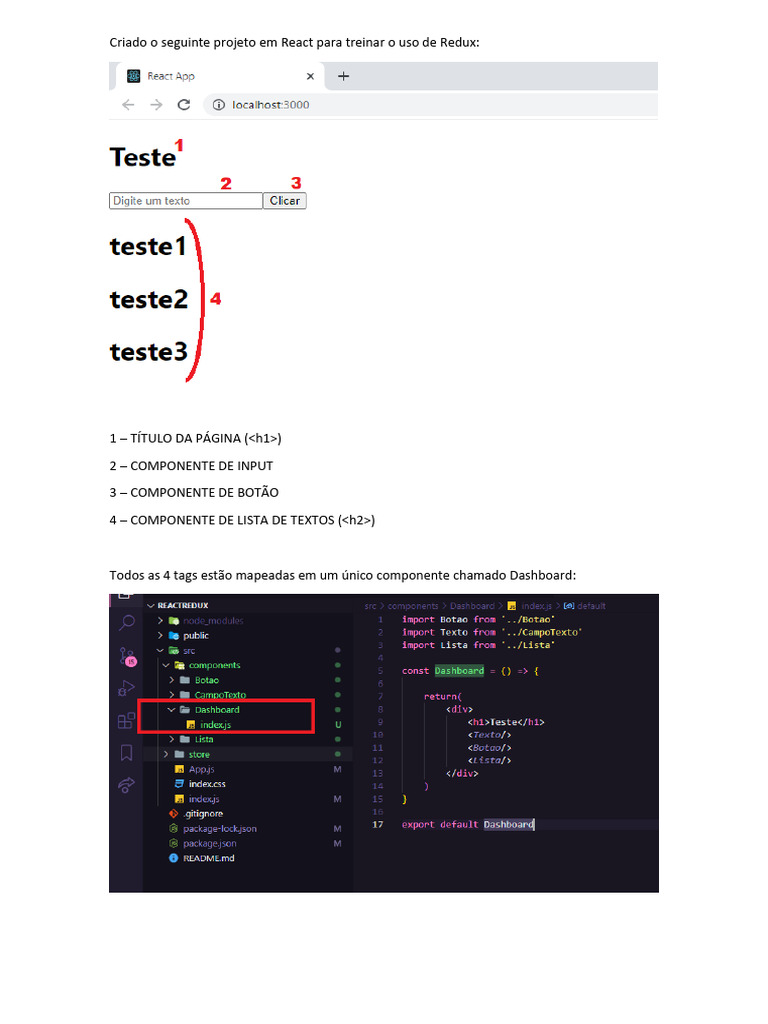Expand the Botao folder
Image resolution: width=768 pixels, height=1024 pixels.
click(172, 680)
